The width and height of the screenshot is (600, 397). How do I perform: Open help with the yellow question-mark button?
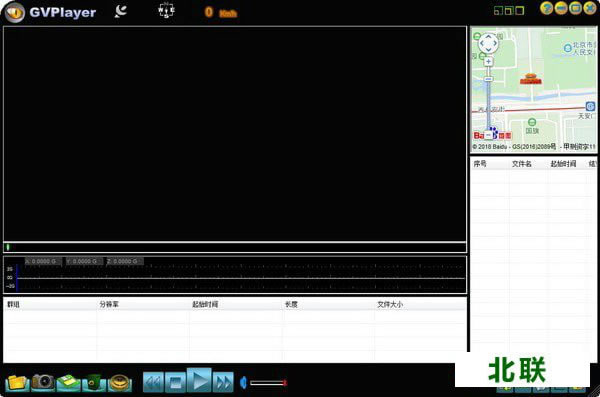pos(546,8)
